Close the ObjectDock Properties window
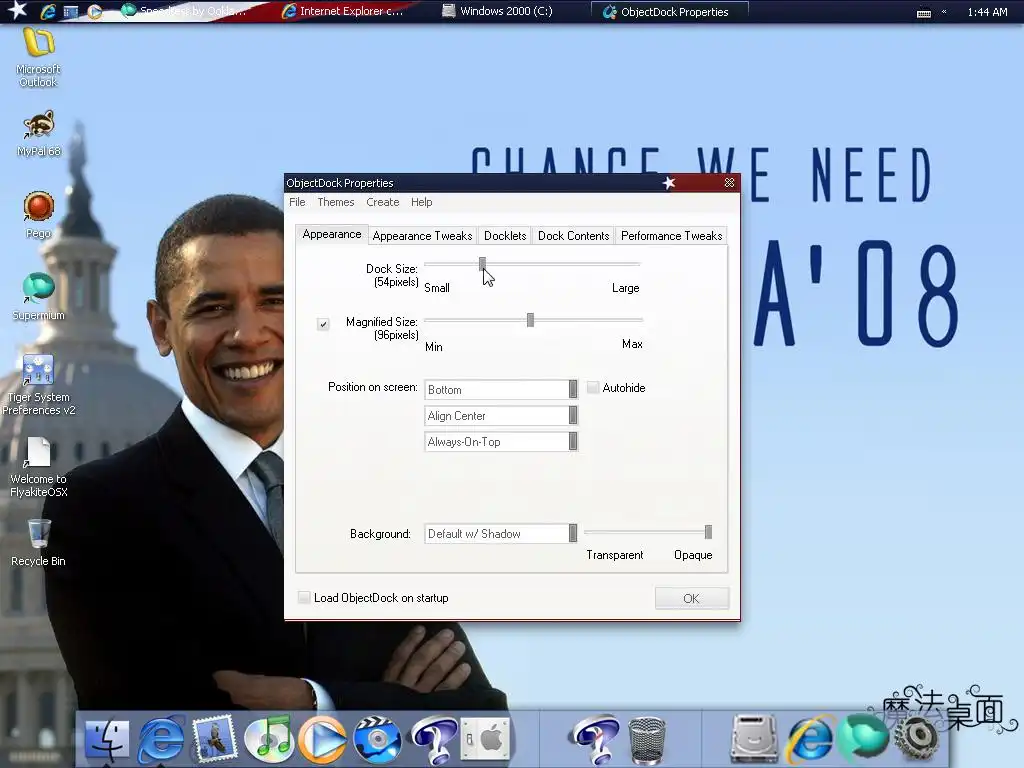 click(x=729, y=183)
